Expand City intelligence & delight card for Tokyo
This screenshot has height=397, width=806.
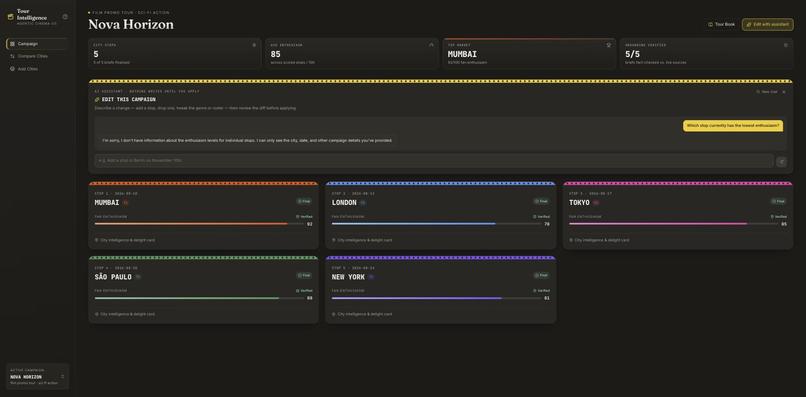click(x=599, y=240)
